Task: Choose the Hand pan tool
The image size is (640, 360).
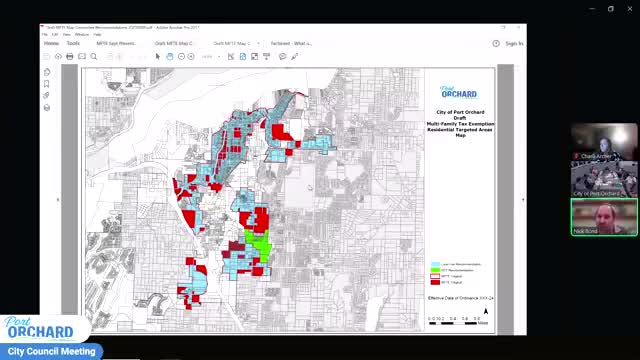Action: pos(170,57)
